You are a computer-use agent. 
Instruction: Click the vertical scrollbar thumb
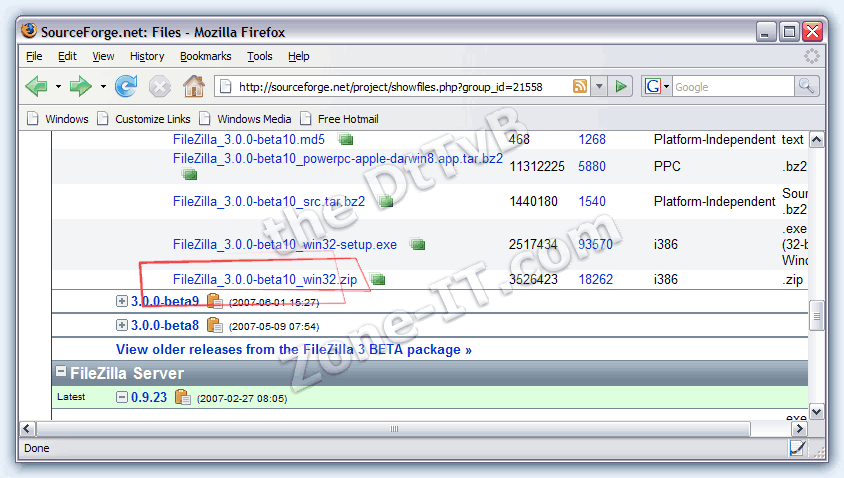click(x=817, y=315)
